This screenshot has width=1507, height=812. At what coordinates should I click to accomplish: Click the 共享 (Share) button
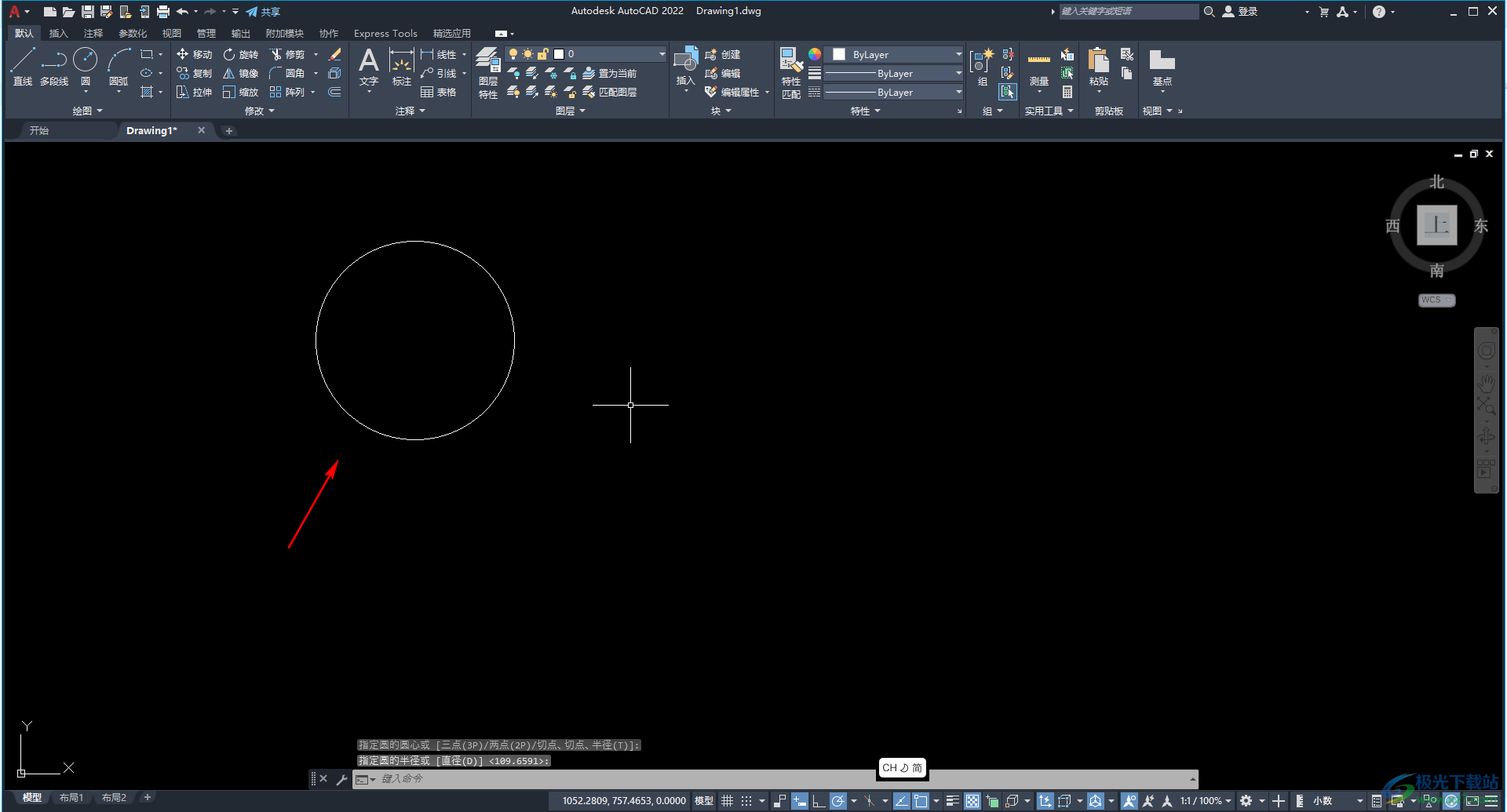[x=263, y=12]
